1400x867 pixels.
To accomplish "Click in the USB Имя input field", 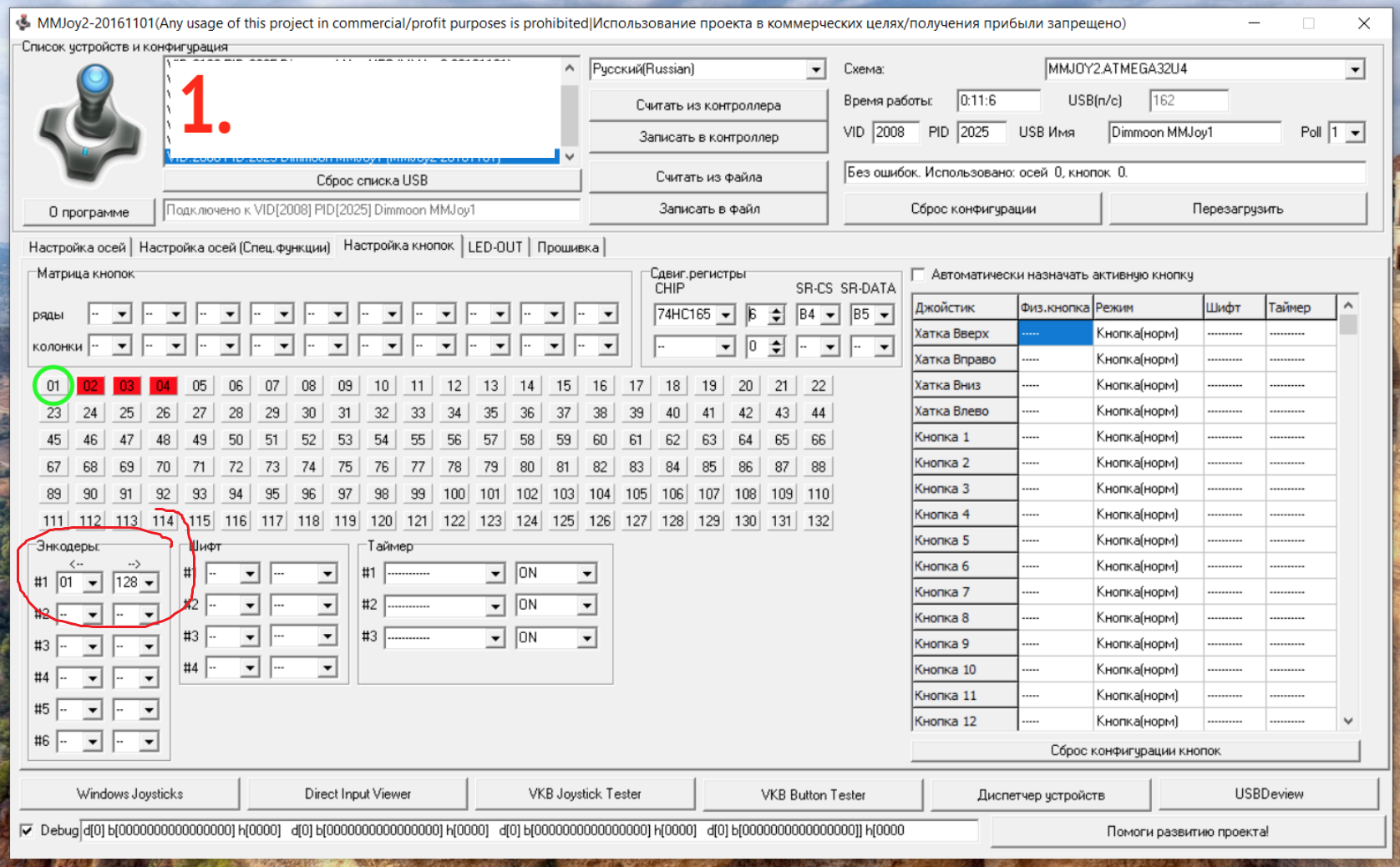I will pos(1194,132).
